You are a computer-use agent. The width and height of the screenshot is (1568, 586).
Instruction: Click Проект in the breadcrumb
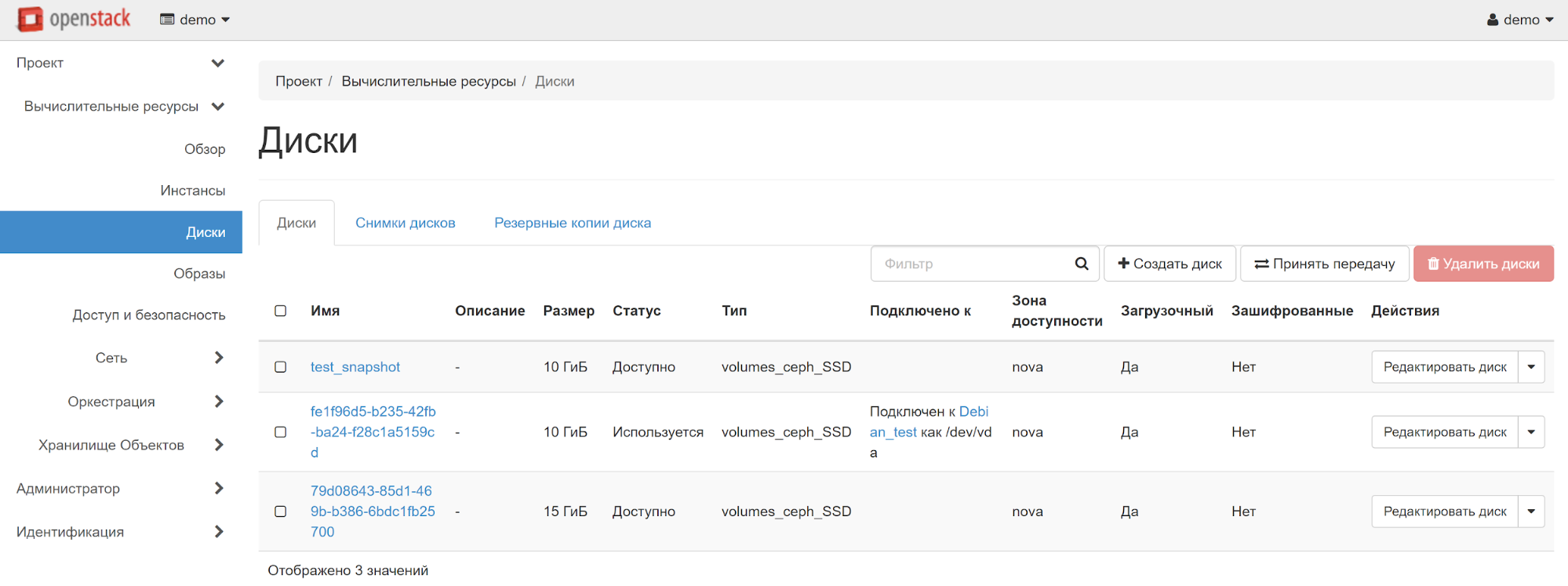[x=299, y=82]
